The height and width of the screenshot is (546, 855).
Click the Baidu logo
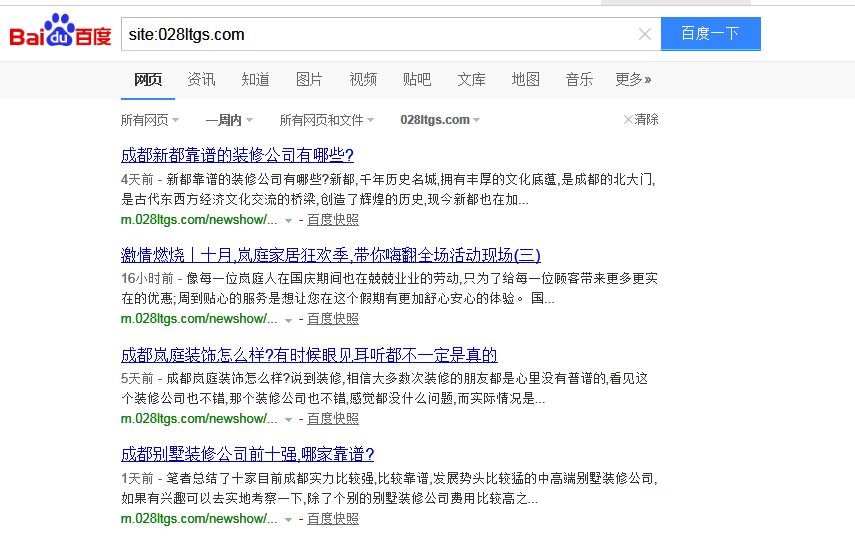click(x=60, y=33)
